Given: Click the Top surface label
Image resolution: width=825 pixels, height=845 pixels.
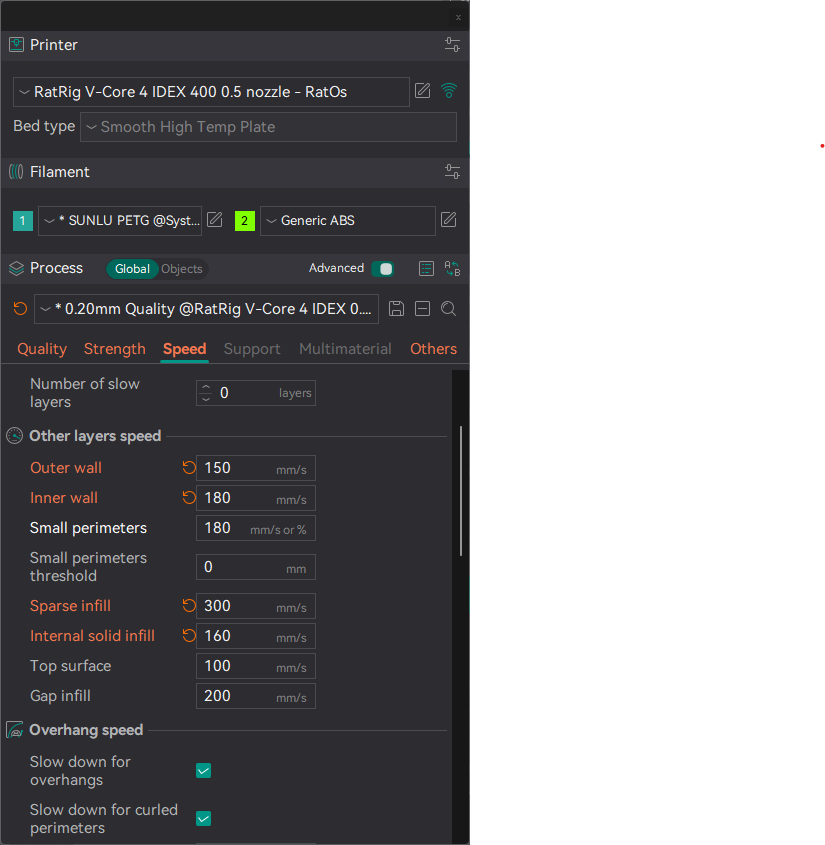Looking at the screenshot, I should click(71, 666).
